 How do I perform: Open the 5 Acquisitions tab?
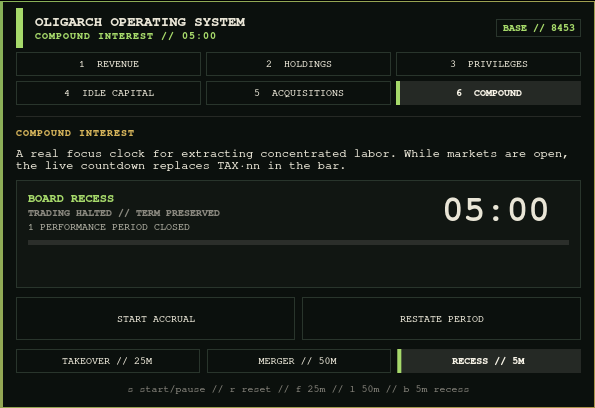tap(298, 93)
